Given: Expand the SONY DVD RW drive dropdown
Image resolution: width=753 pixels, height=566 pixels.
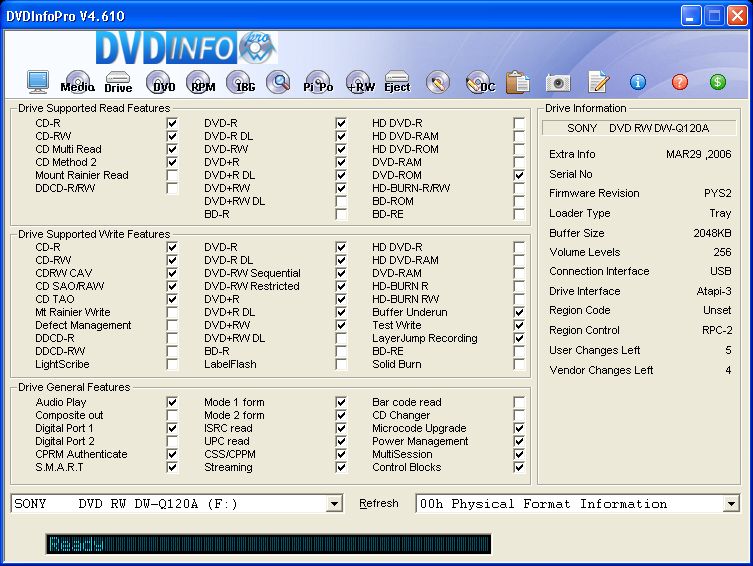Looking at the screenshot, I should [x=334, y=504].
